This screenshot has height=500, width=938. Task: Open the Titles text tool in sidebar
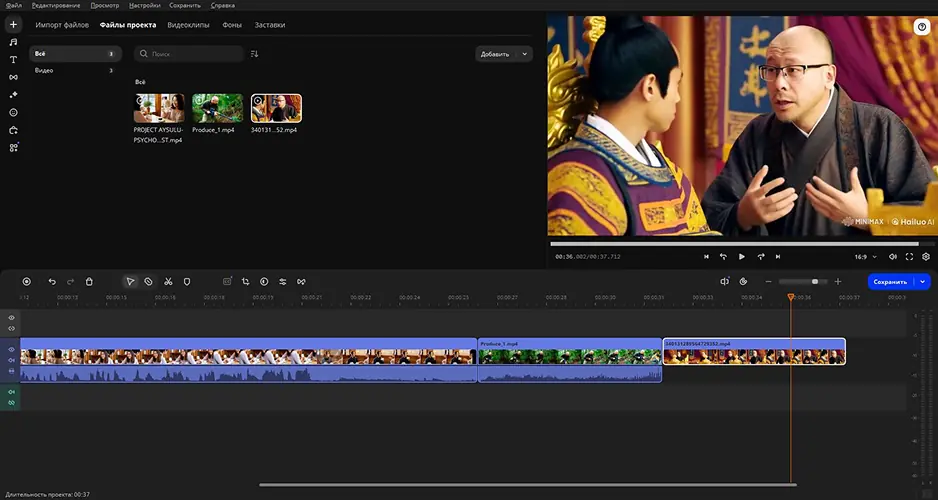[x=13, y=60]
